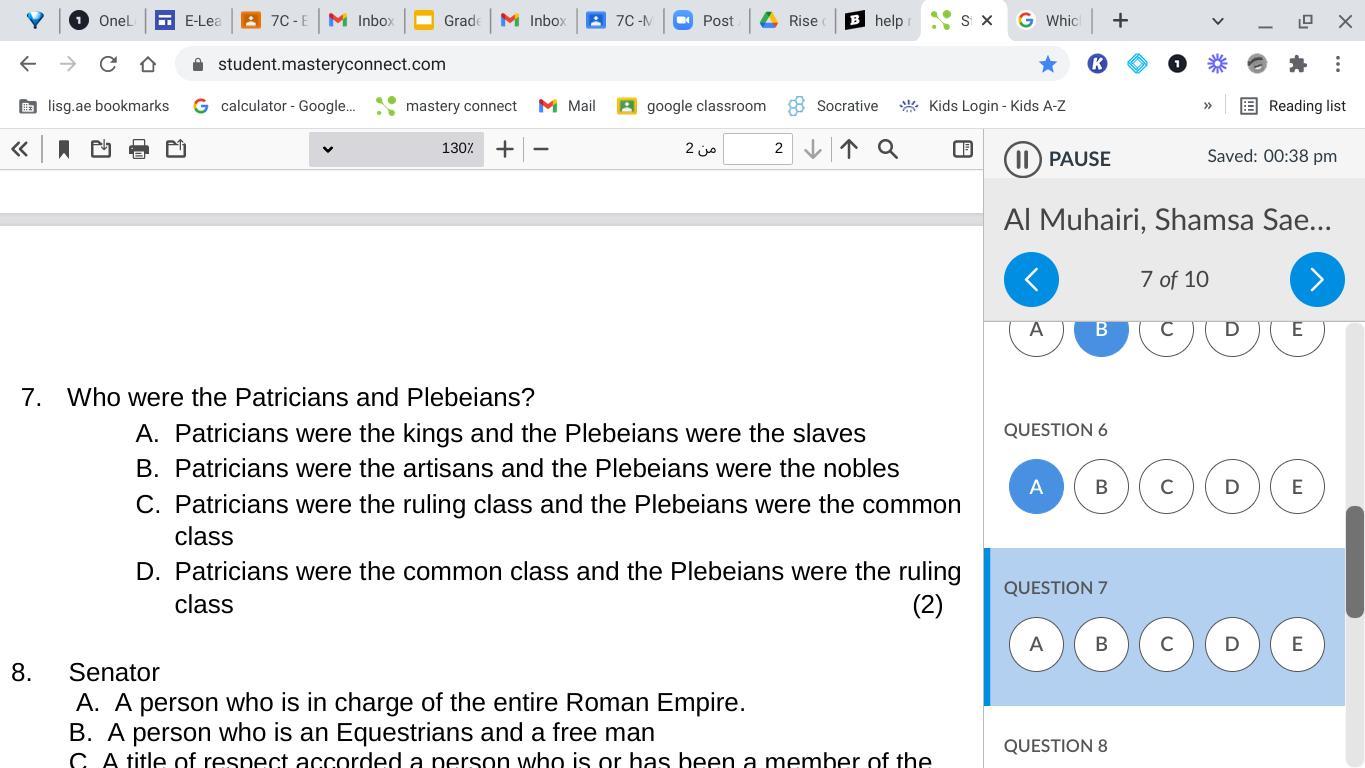Open Chrome tab search dropdown arrow

(1217, 20)
